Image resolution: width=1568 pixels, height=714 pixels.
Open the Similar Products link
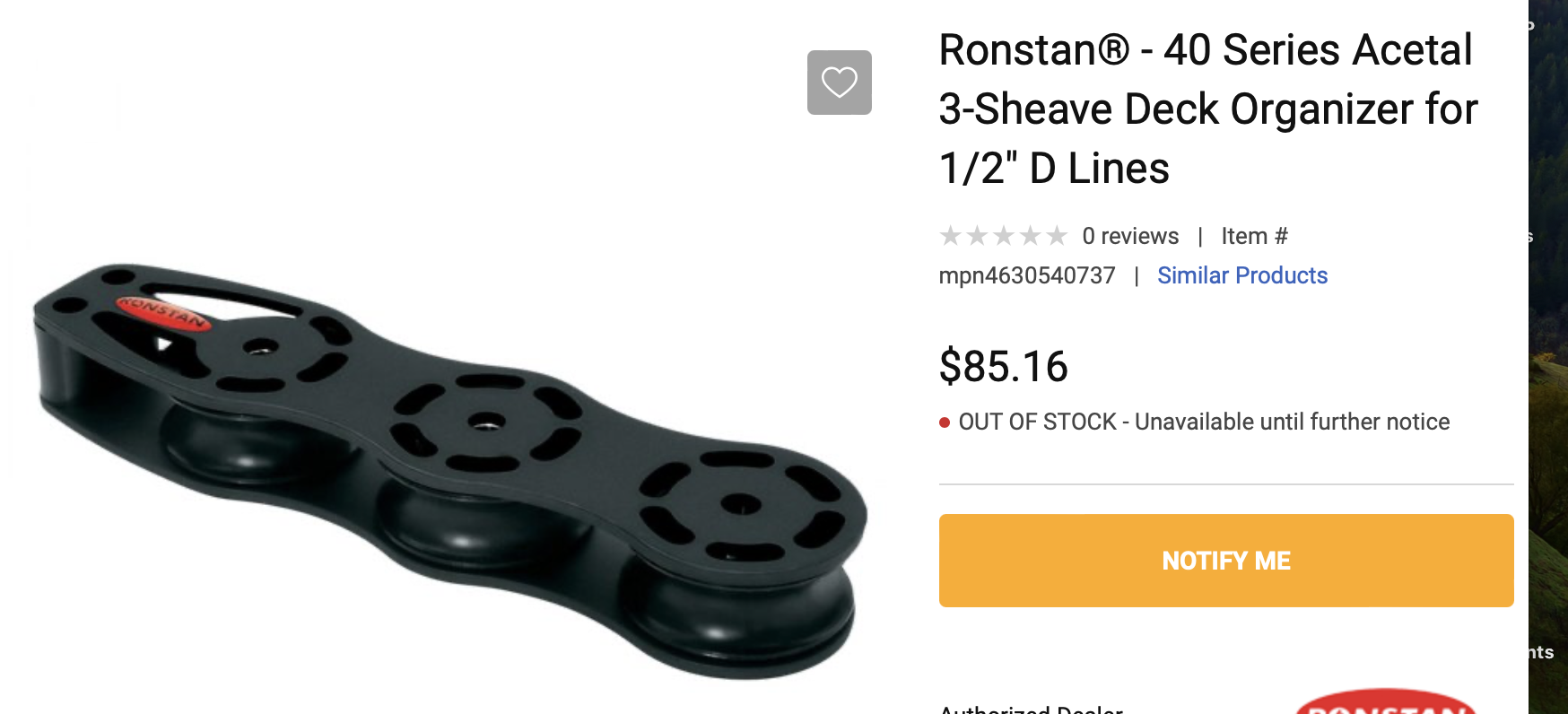coord(1242,275)
